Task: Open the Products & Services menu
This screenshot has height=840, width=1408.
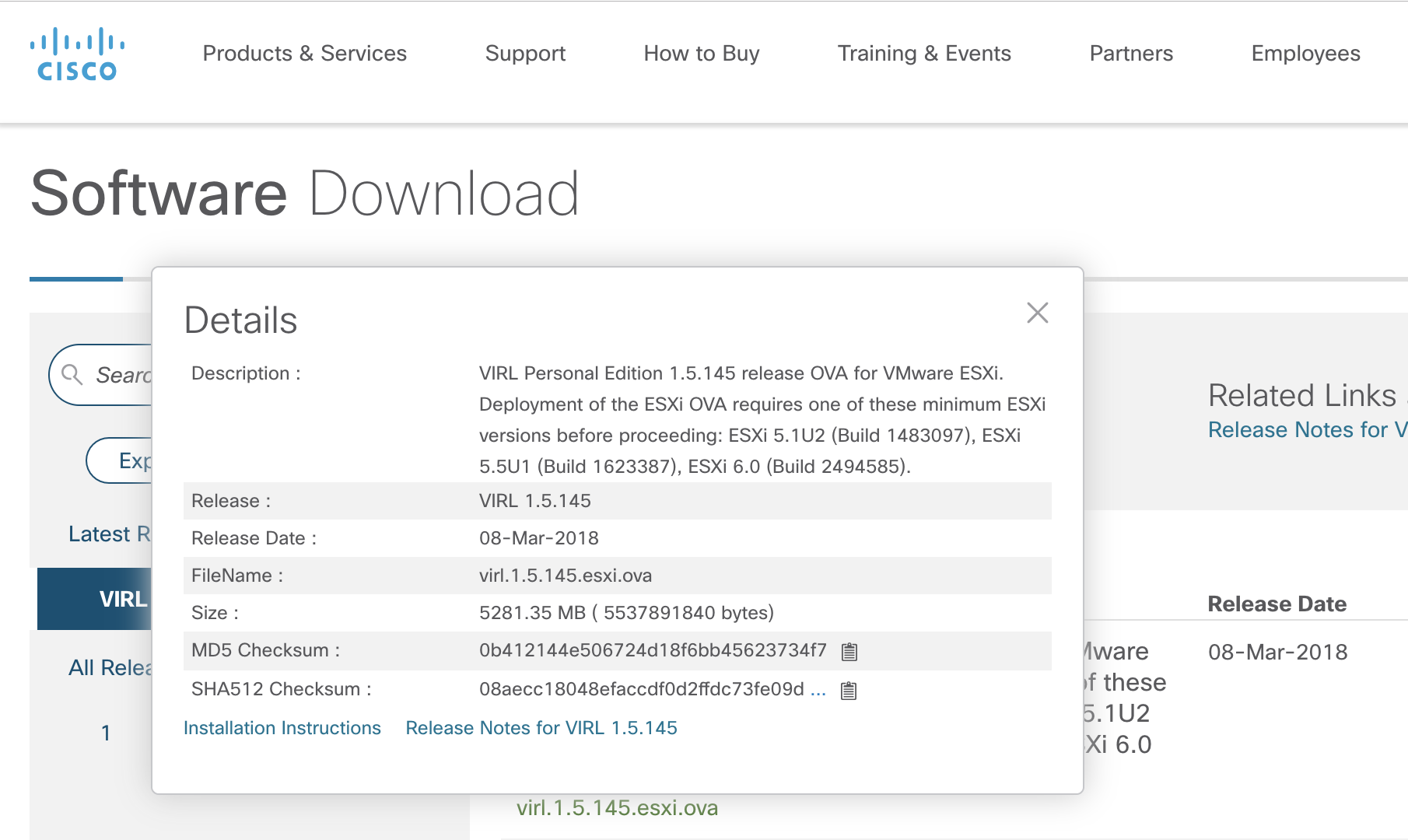Action: pos(305,54)
